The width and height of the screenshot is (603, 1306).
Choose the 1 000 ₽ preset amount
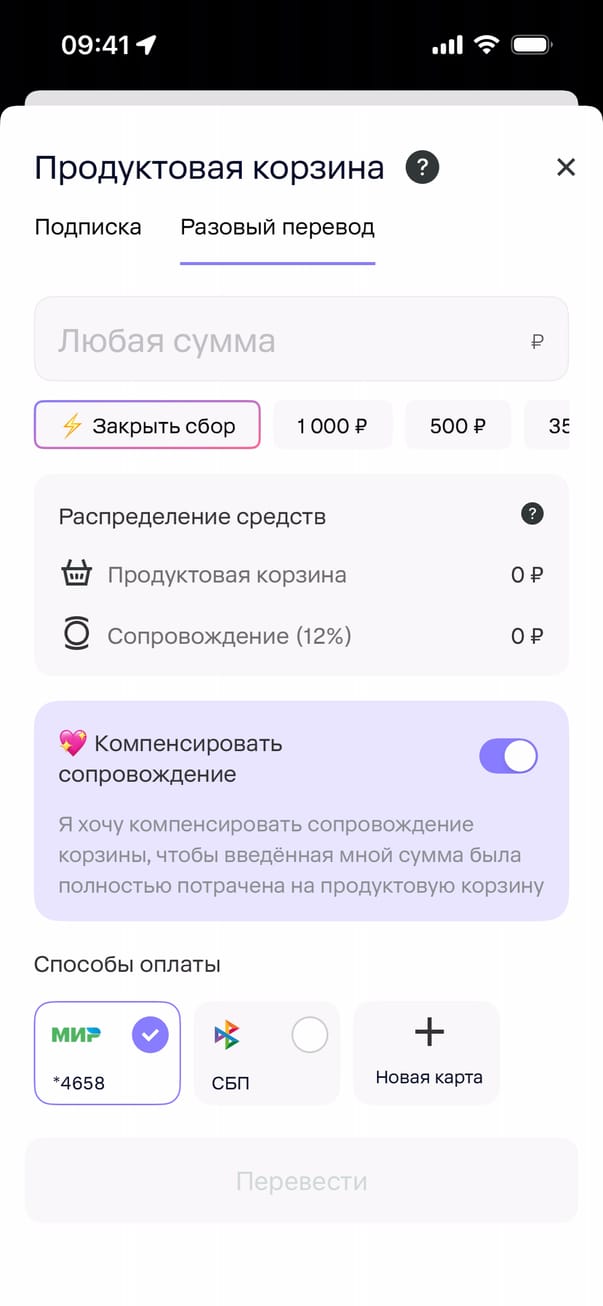pyautogui.click(x=332, y=426)
